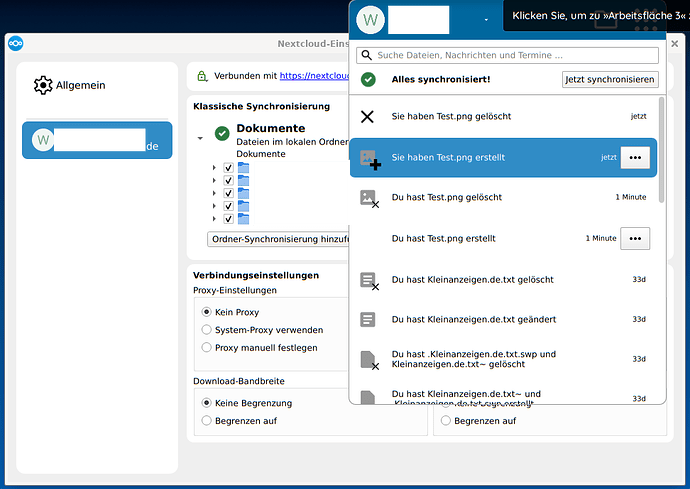Select System-Proxy verwenden

(x=206, y=330)
